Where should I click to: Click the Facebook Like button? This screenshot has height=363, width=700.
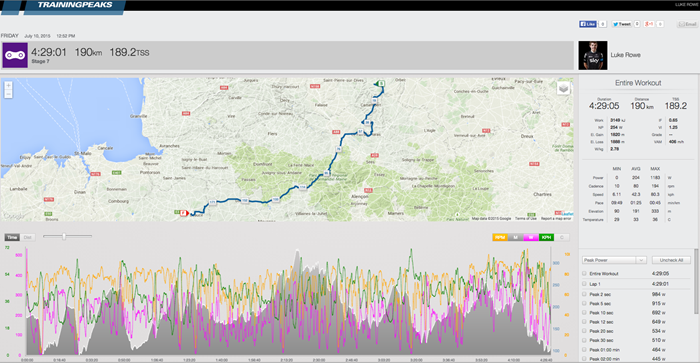coord(588,24)
